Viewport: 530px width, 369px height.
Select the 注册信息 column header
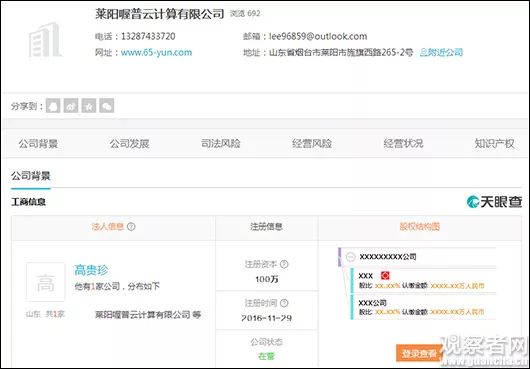pos(266,226)
